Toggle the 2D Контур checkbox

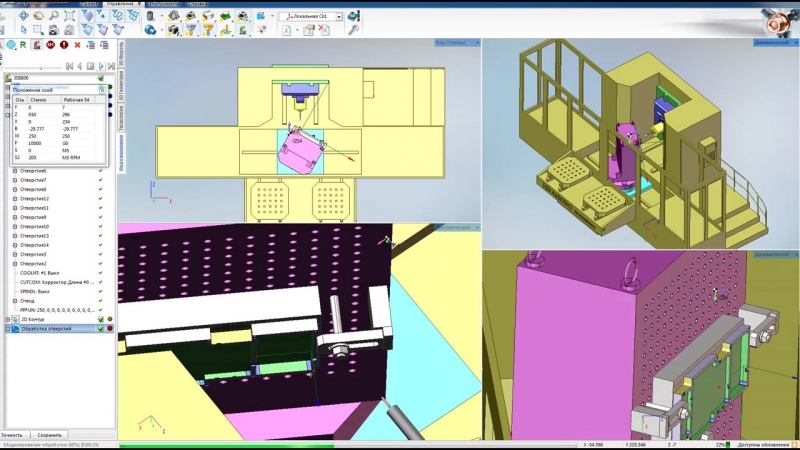[100, 319]
